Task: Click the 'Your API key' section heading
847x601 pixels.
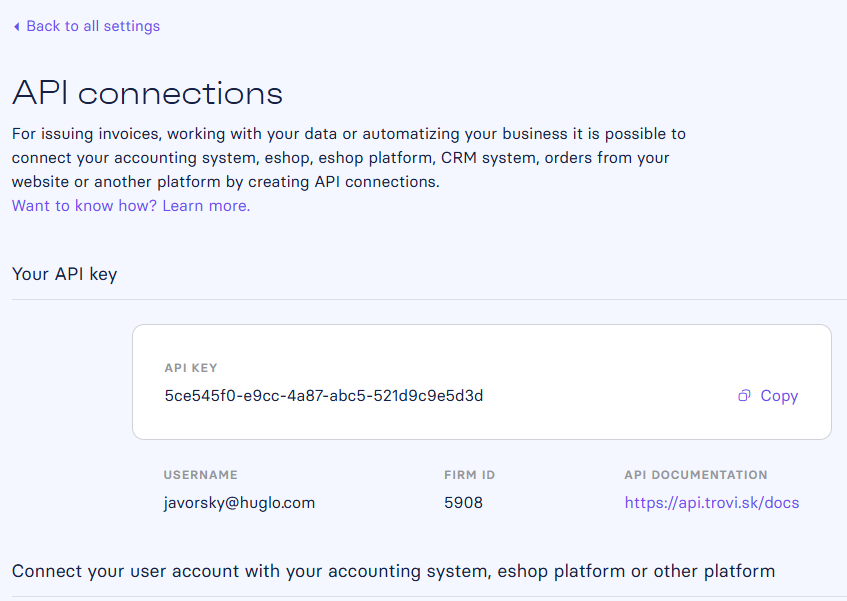Action: (64, 274)
